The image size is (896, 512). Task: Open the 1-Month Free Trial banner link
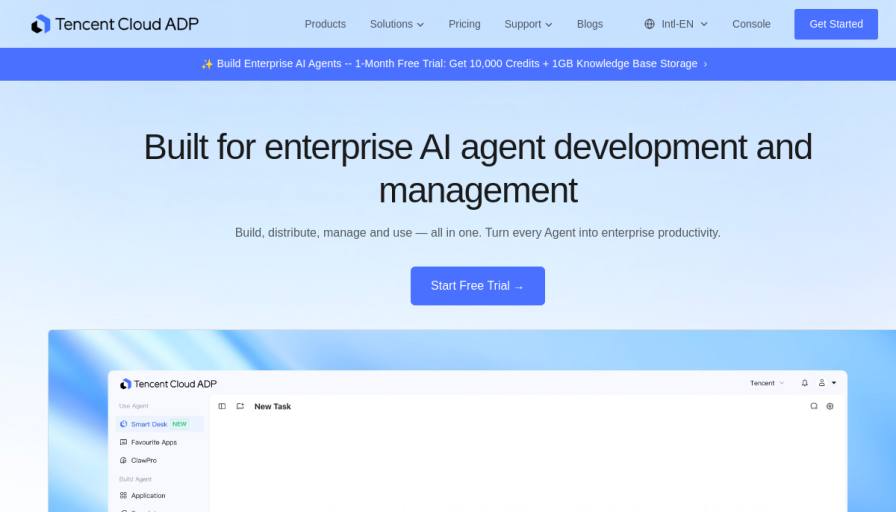click(454, 64)
